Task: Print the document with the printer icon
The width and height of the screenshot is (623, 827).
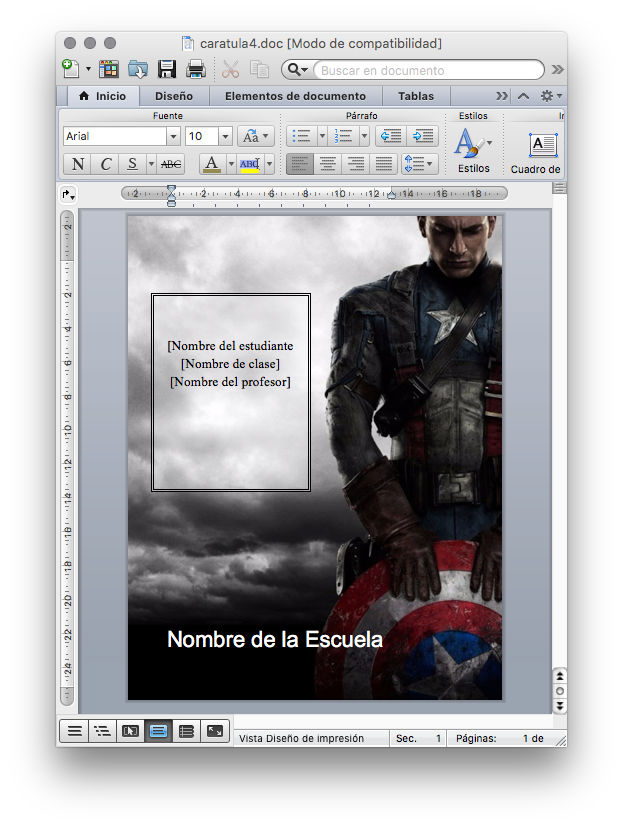Action: [196, 69]
